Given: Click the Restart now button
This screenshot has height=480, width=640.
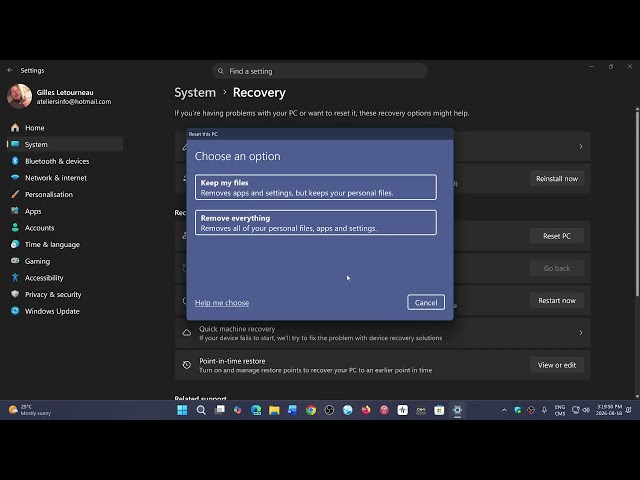Looking at the screenshot, I should (557, 300).
